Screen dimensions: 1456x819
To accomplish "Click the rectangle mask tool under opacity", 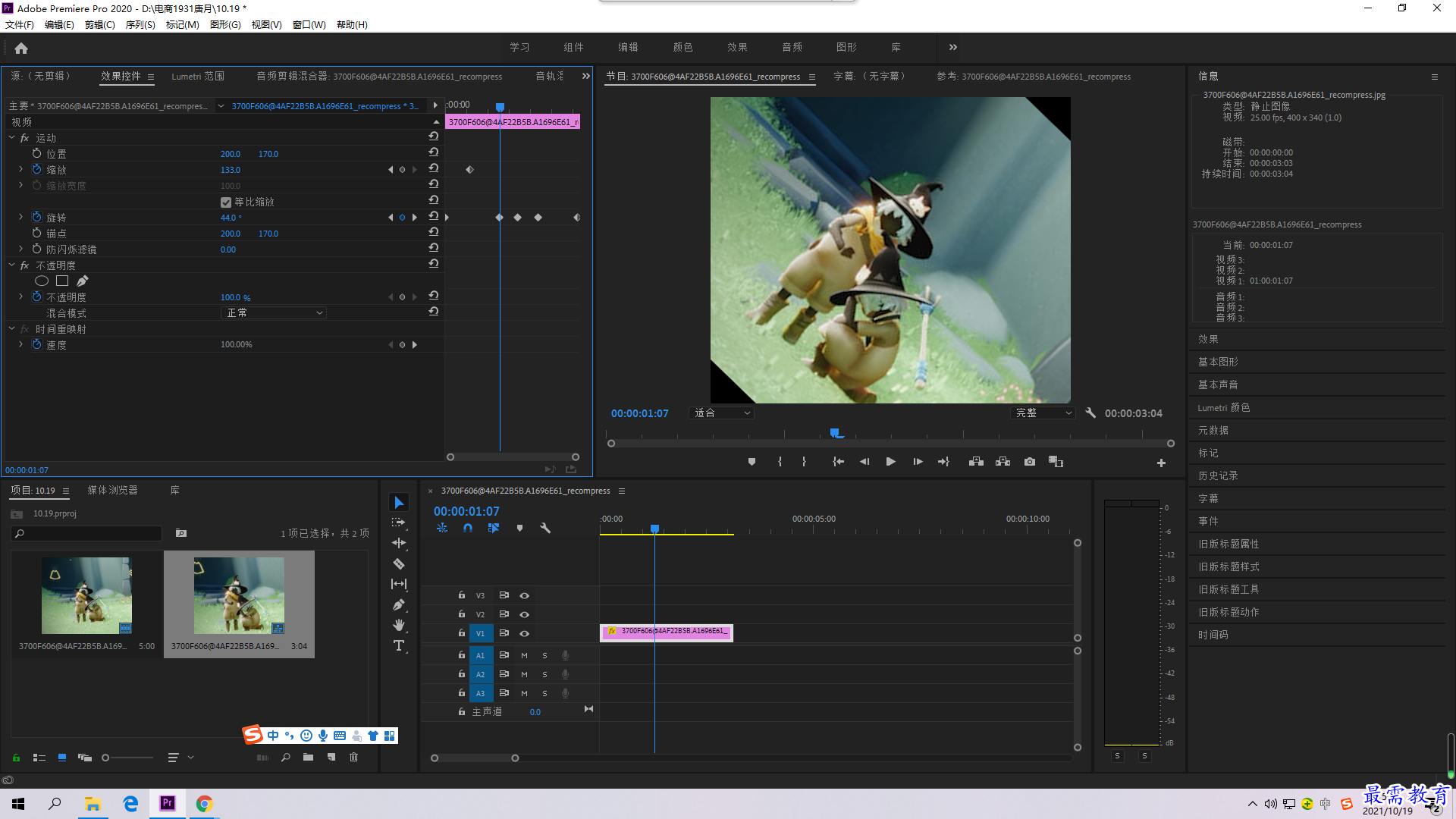I will [x=62, y=281].
